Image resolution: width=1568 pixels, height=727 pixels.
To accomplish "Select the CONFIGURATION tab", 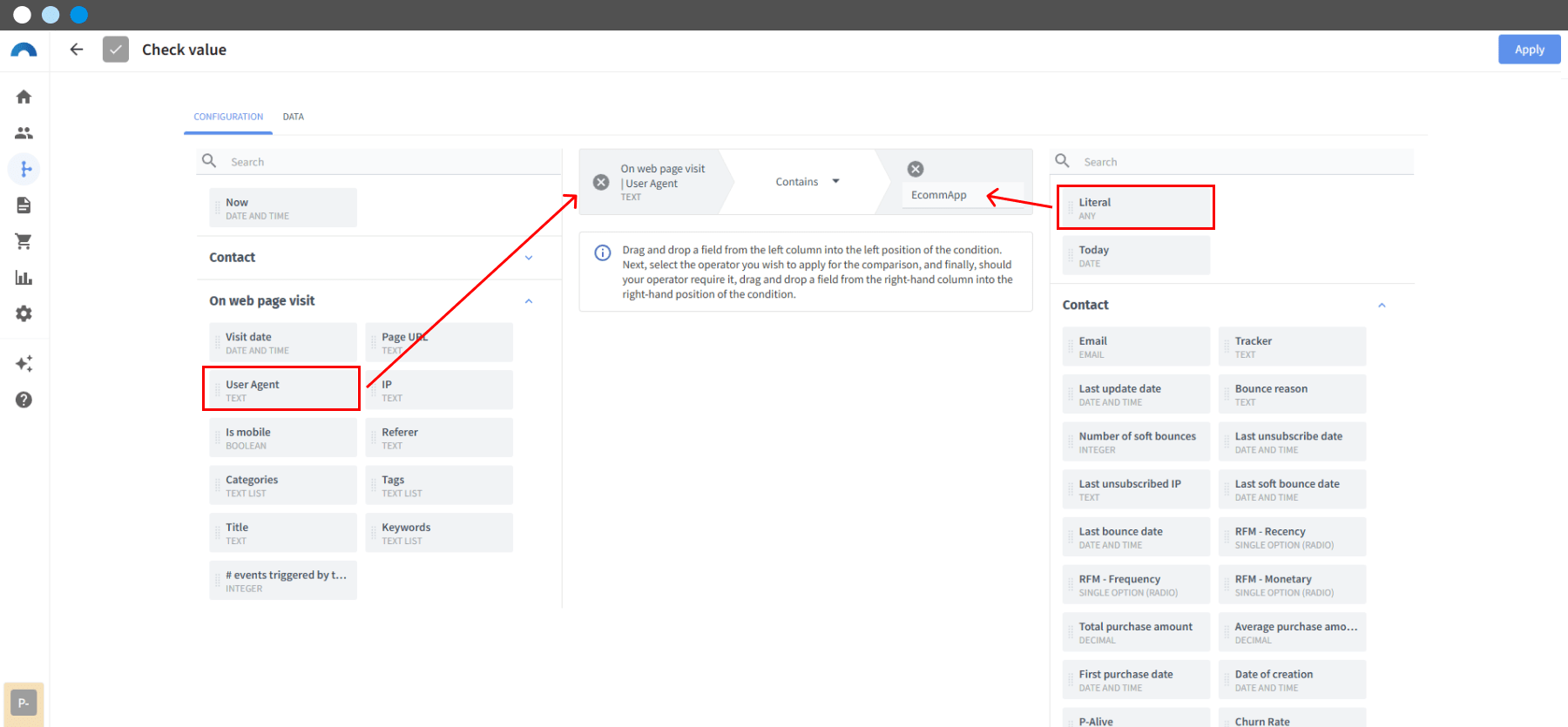I will pyautogui.click(x=228, y=117).
